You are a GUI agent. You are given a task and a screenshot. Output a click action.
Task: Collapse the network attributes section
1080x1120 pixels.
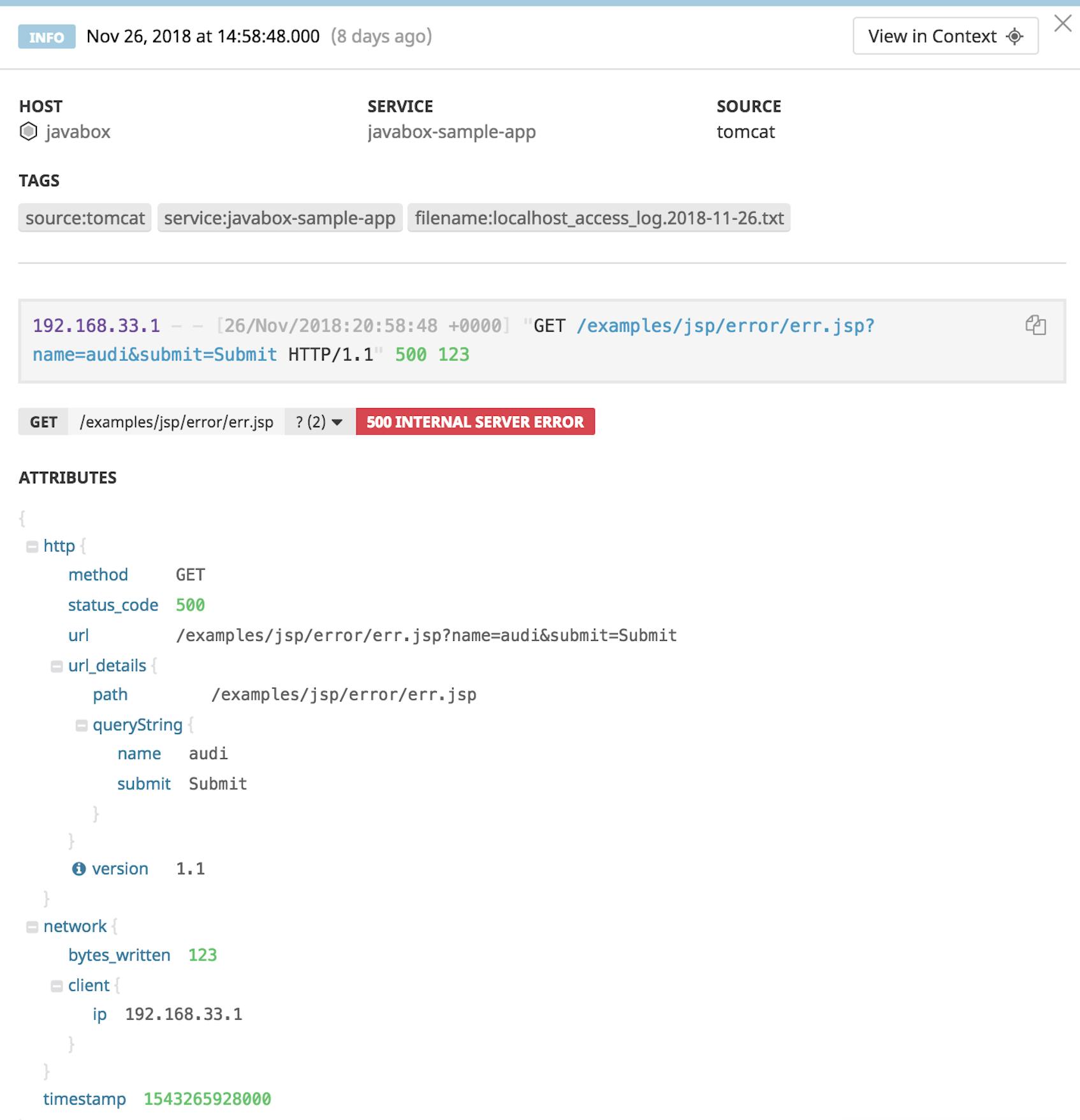pyautogui.click(x=33, y=926)
